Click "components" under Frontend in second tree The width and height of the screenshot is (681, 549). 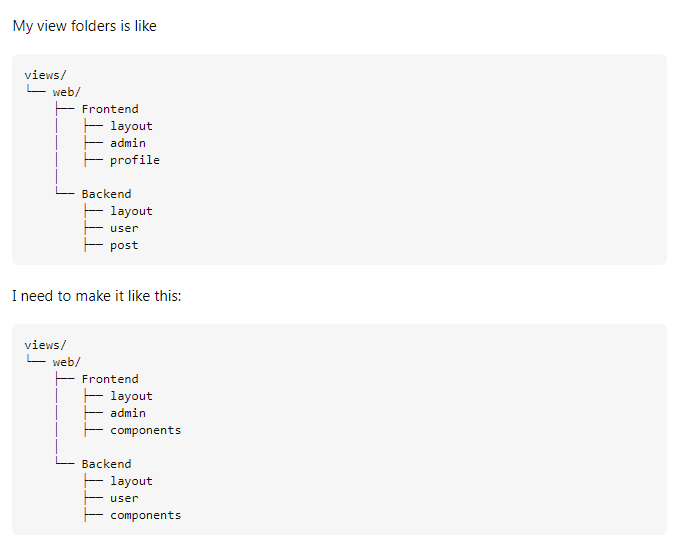(145, 430)
